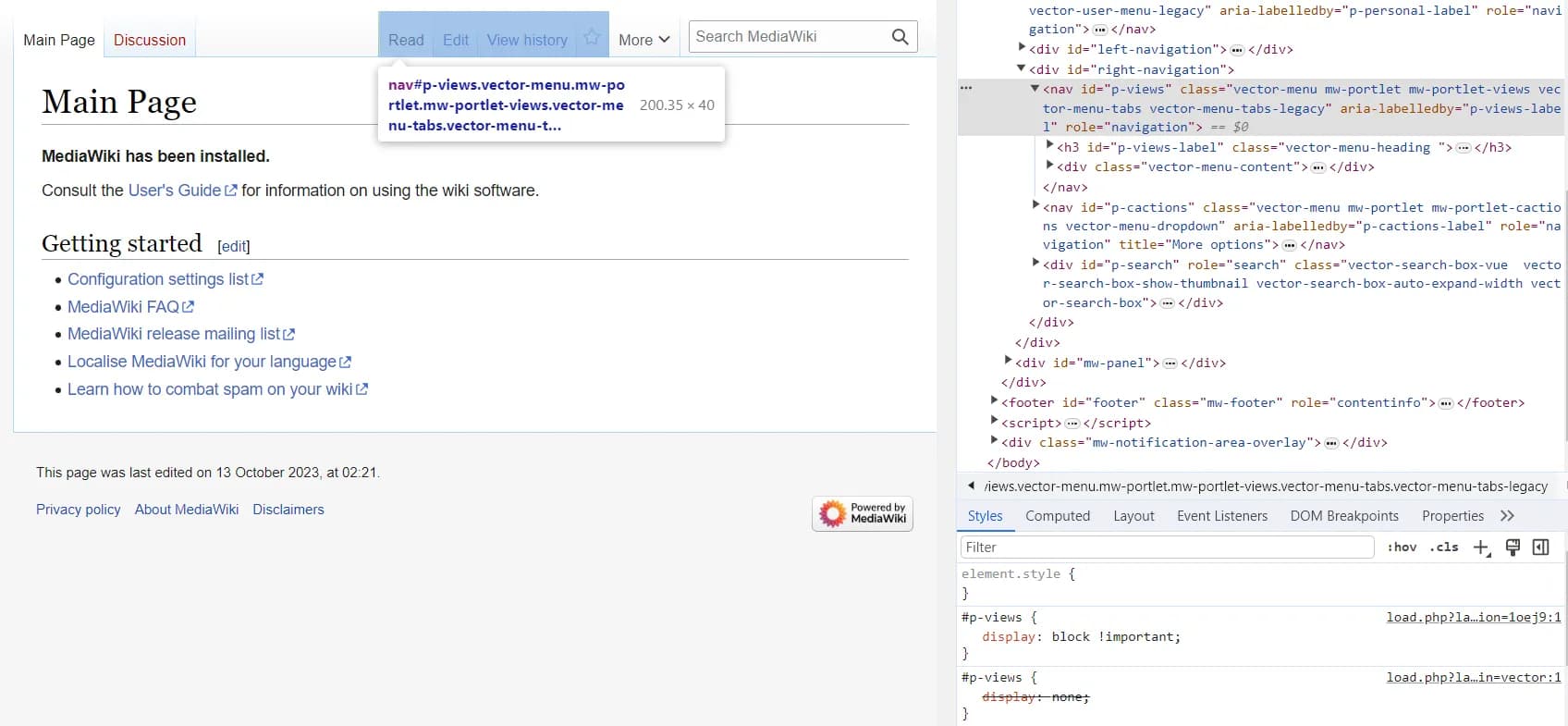Open the Main Page tab
The width and height of the screenshot is (1568, 726).
pyautogui.click(x=59, y=40)
